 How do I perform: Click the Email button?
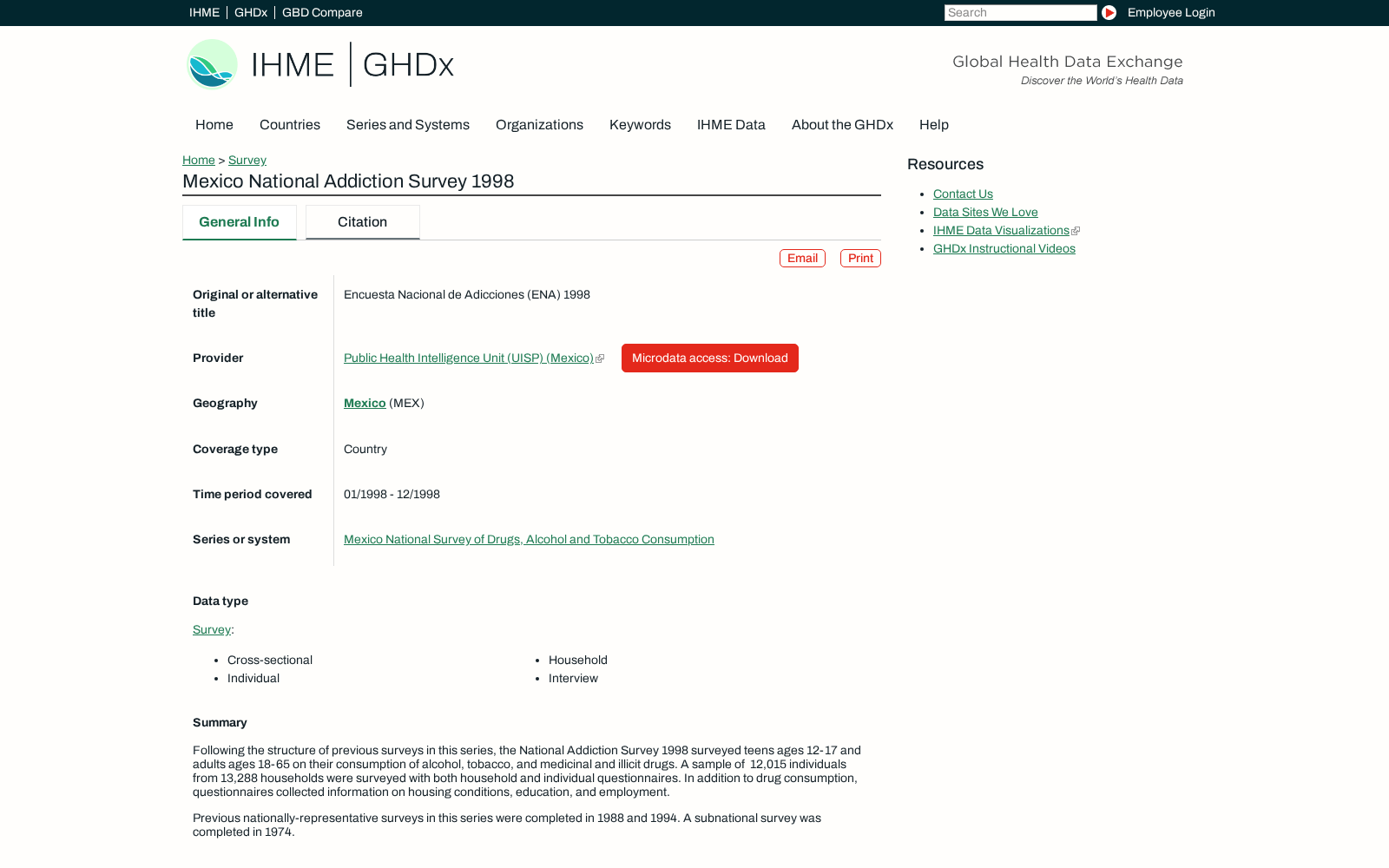(x=802, y=259)
